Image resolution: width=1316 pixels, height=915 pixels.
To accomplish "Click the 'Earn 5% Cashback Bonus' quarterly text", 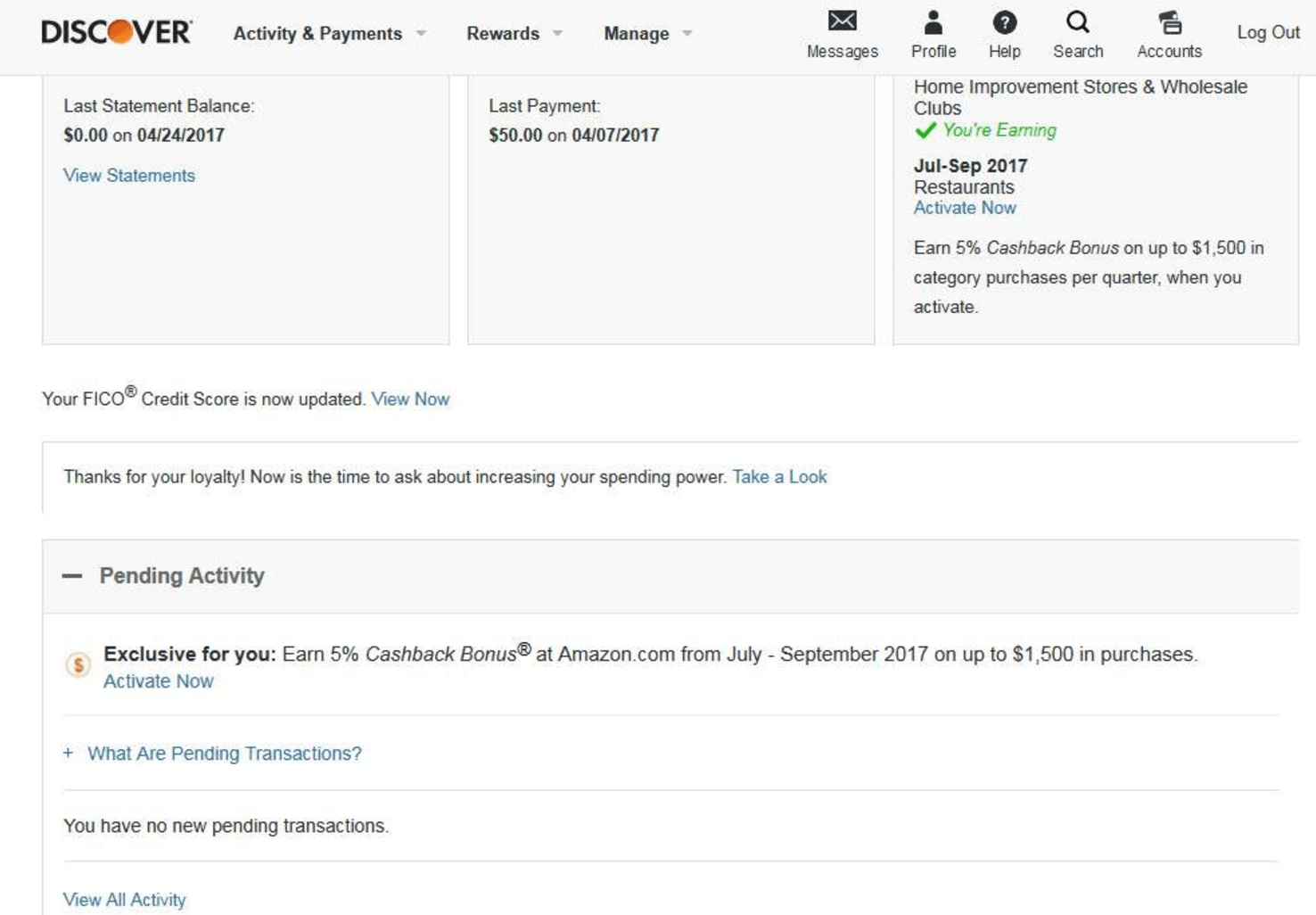I will (x=1088, y=277).
